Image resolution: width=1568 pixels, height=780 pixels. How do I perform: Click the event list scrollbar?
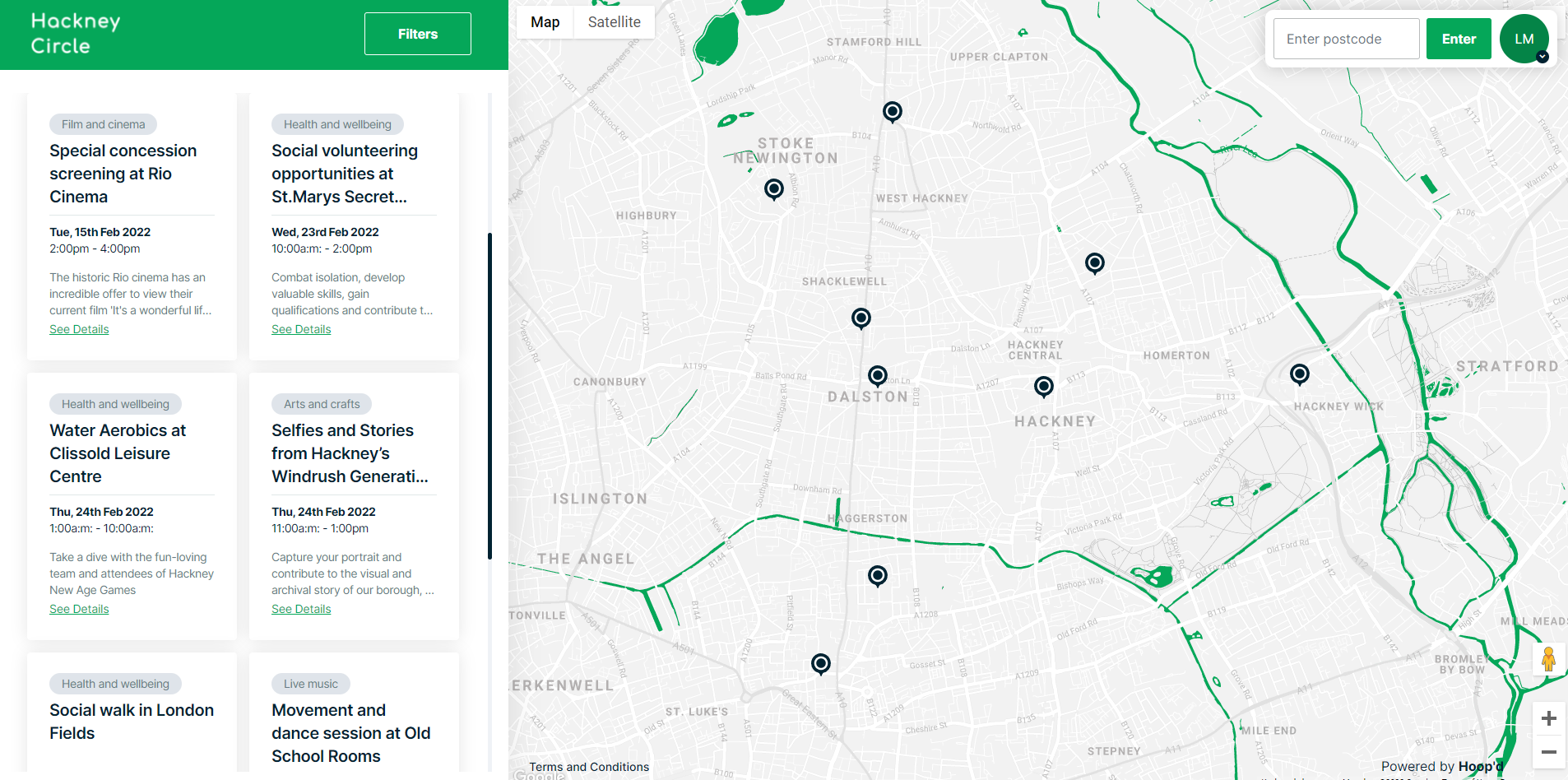click(490, 396)
